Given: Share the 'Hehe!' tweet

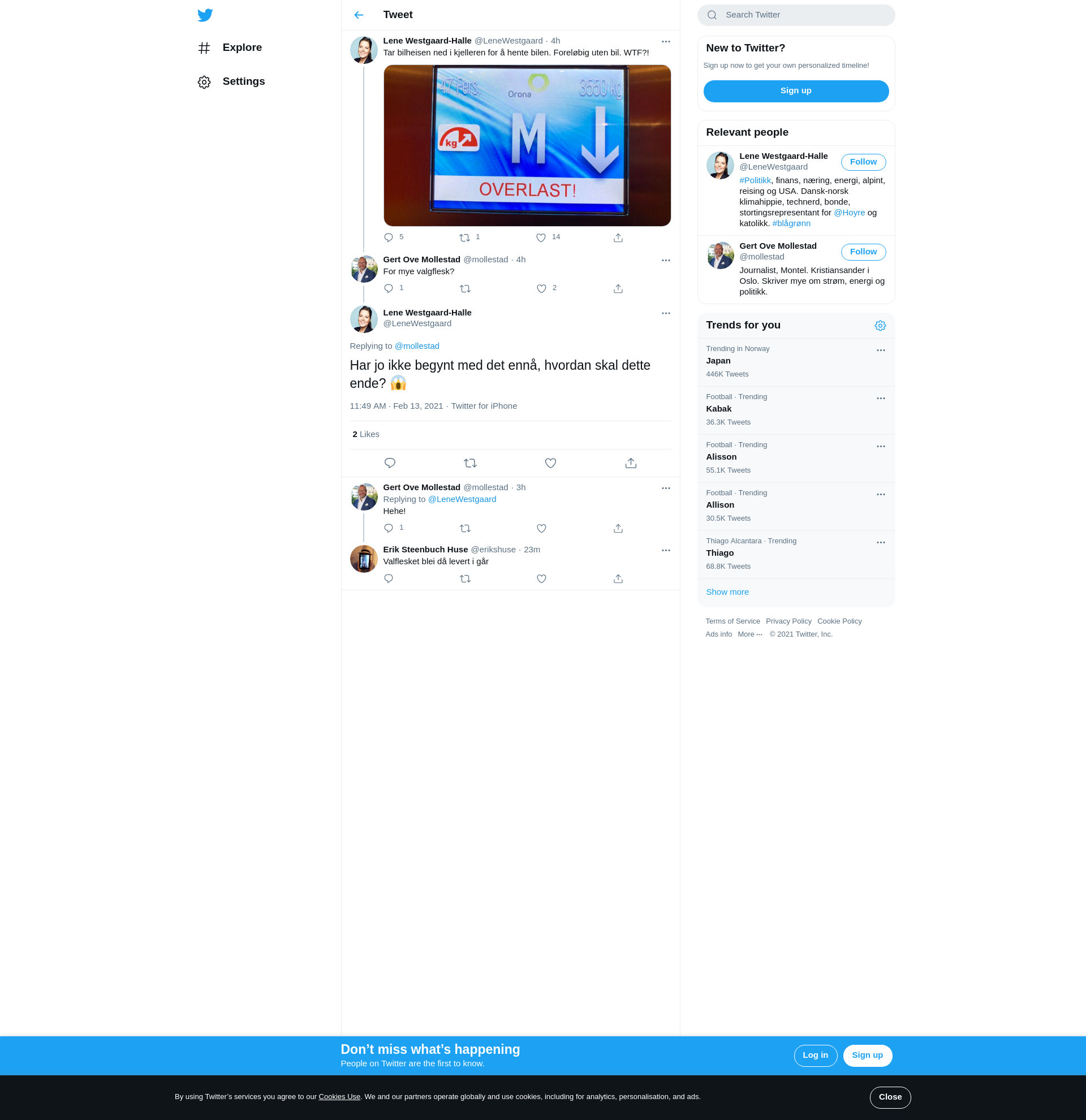Looking at the screenshot, I should (x=618, y=528).
